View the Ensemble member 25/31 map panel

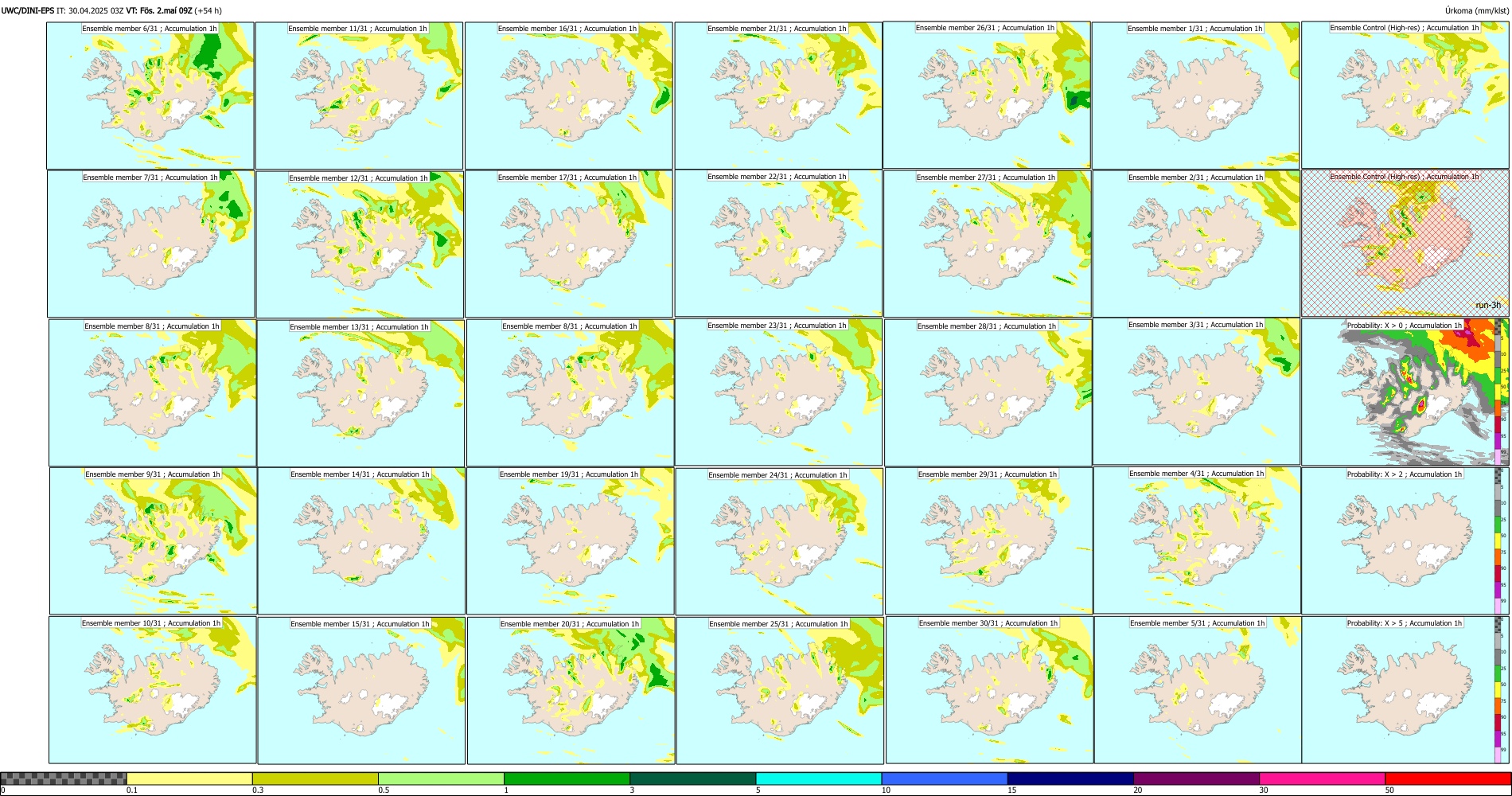point(780,691)
